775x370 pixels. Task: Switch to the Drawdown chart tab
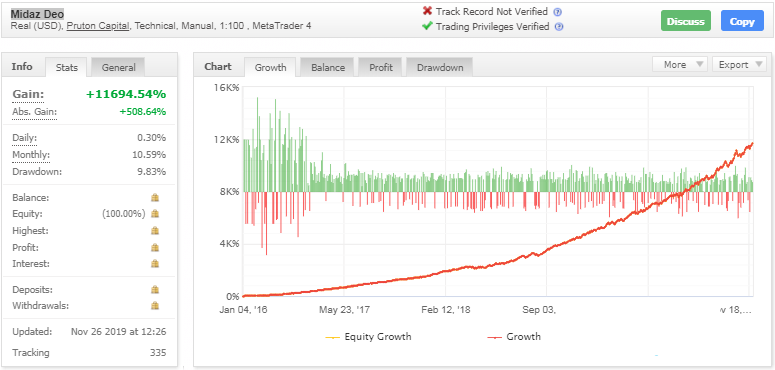pyautogui.click(x=439, y=68)
